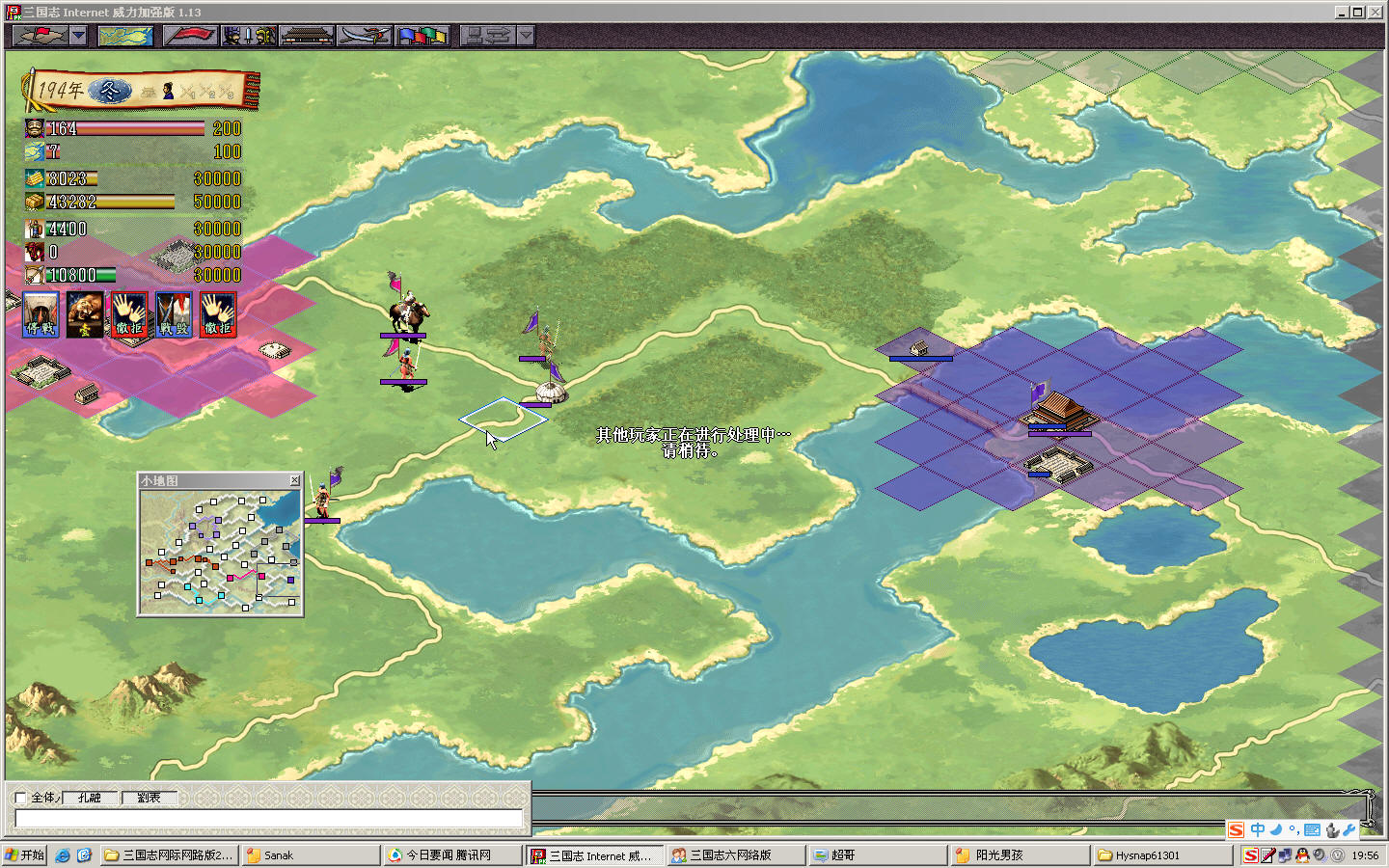Click the chat message input field
The width and height of the screenshot is (1389, 868).
pos(268,818)
